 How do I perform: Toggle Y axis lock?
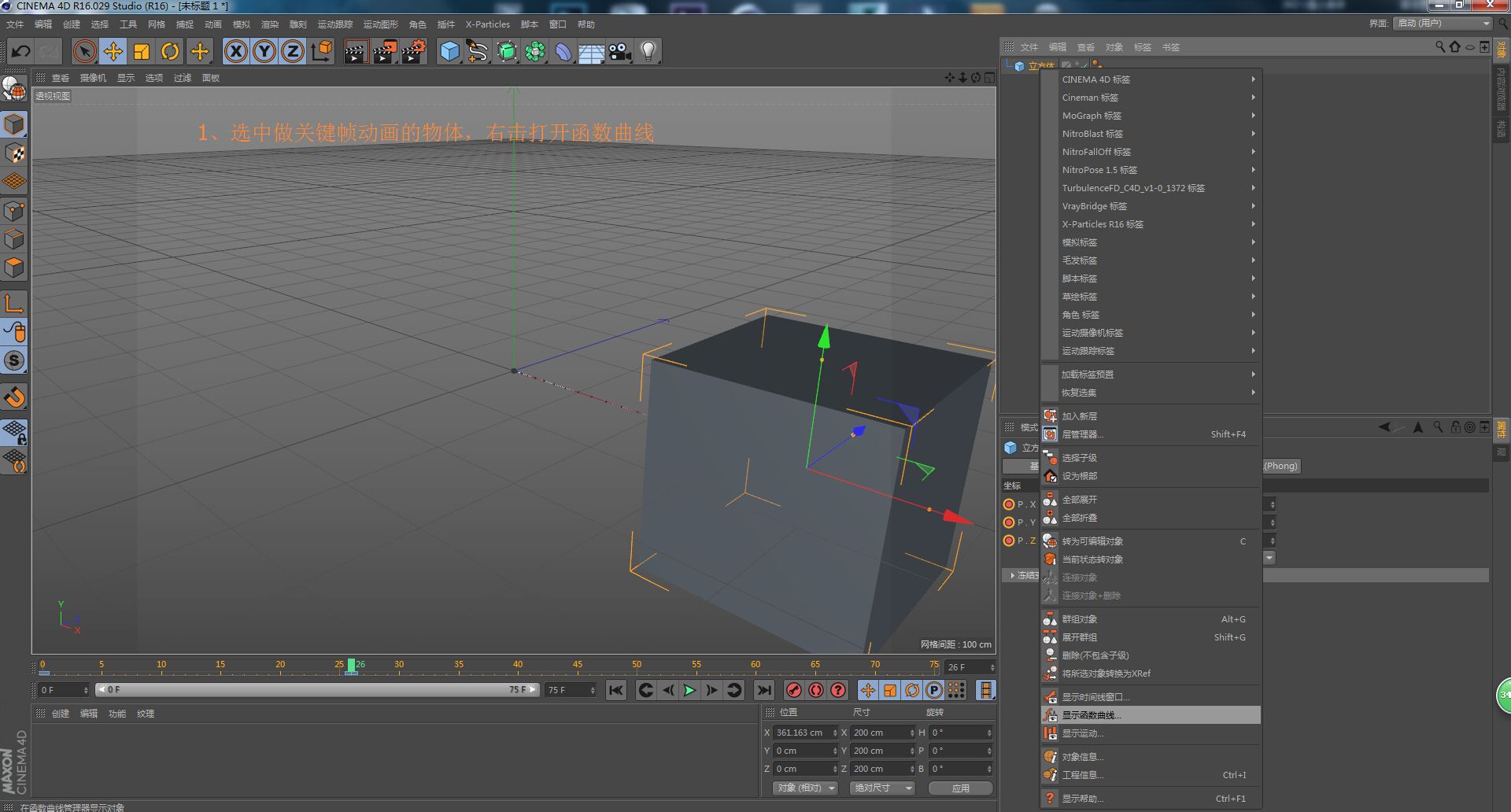click(x=264, y=52)
